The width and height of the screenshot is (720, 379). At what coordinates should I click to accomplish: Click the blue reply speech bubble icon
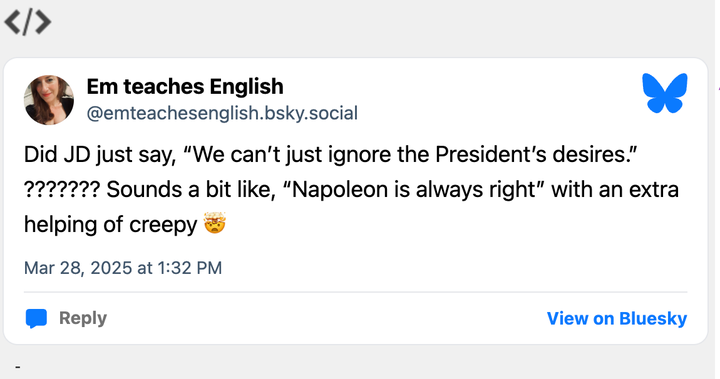point(36,318)
